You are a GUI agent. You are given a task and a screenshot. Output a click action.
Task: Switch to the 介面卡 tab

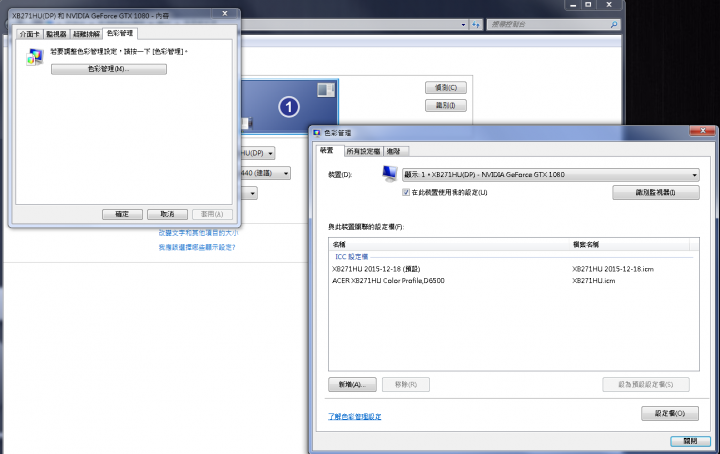(x=29, y=34)
